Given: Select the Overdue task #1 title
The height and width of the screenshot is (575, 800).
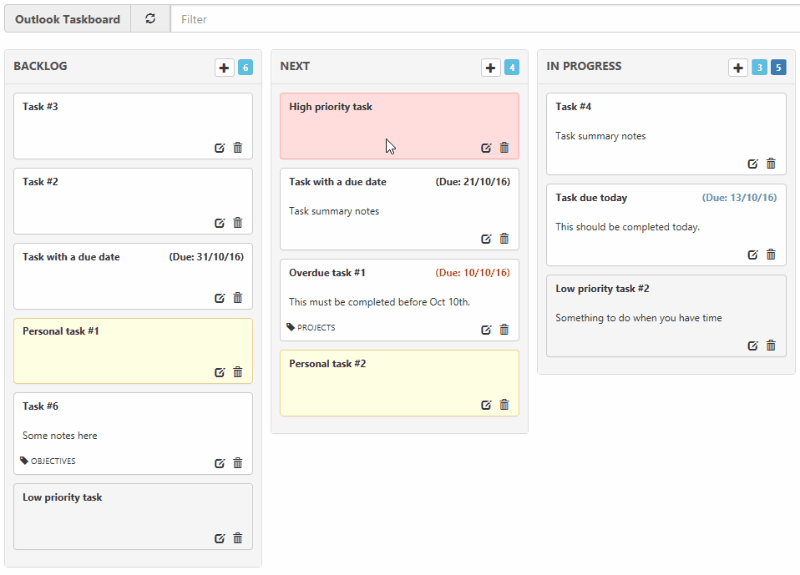Looking at the screenshot, I should [327, 272].
